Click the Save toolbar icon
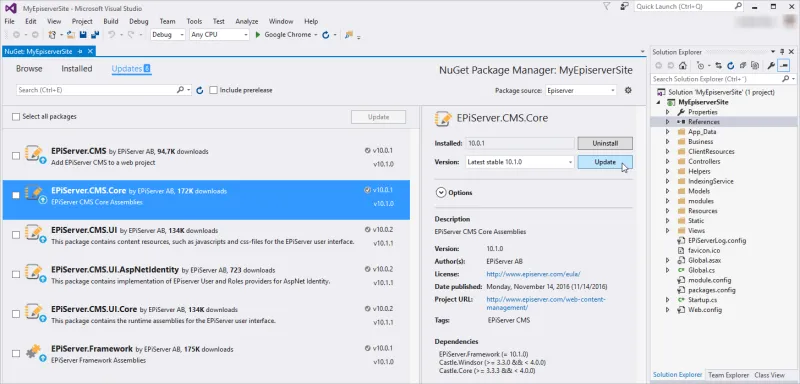This screenshot has height=384, width=800. (x=83, y=35)
